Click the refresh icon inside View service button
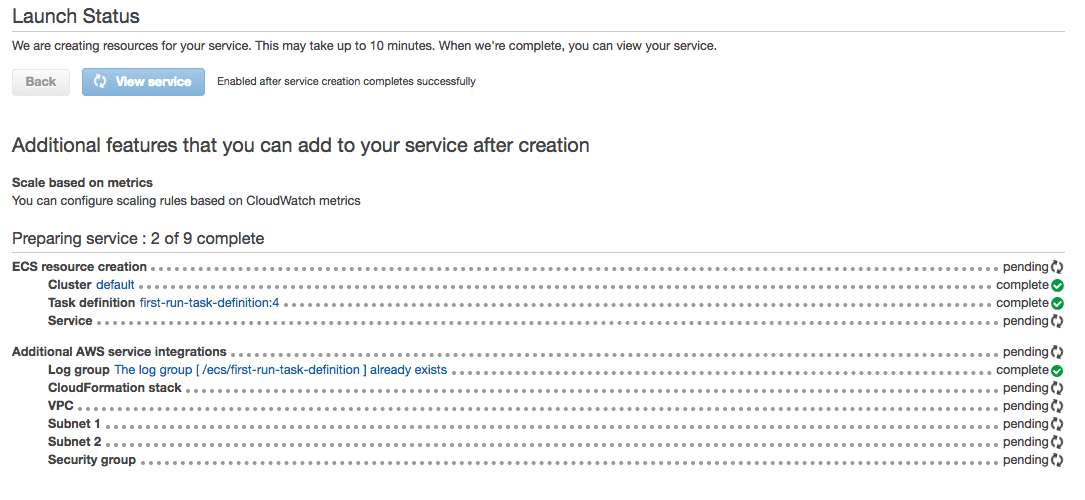 (100, 82)
